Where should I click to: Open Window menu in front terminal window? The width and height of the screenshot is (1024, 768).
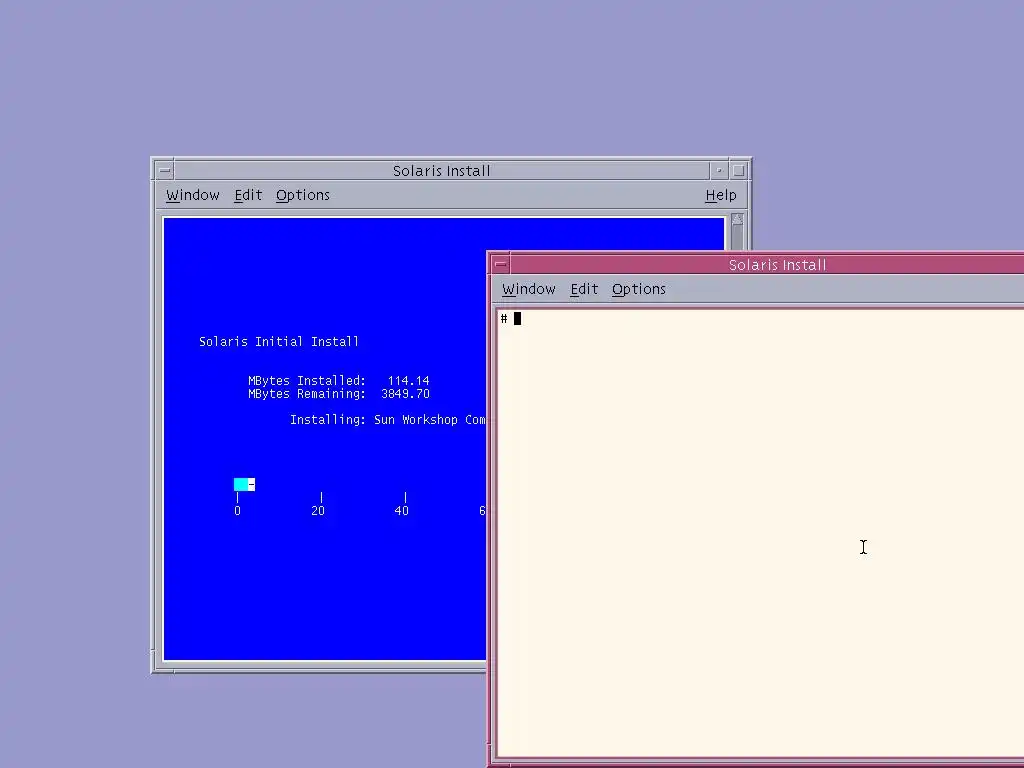[528, 289]
